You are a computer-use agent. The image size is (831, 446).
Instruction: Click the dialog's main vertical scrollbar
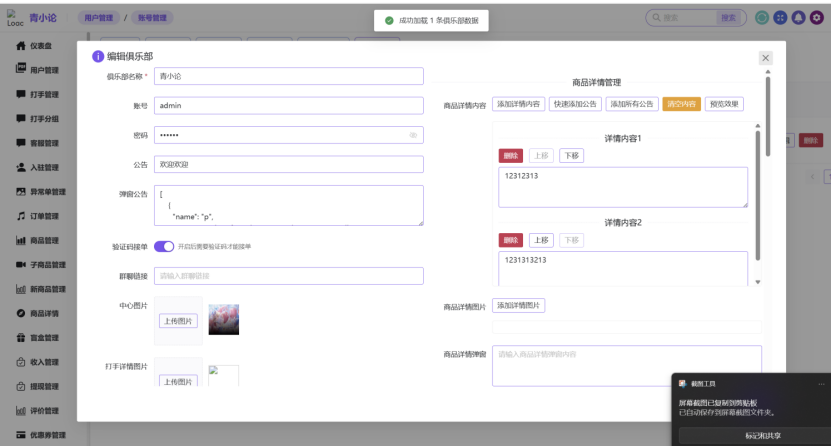point(768,117)
